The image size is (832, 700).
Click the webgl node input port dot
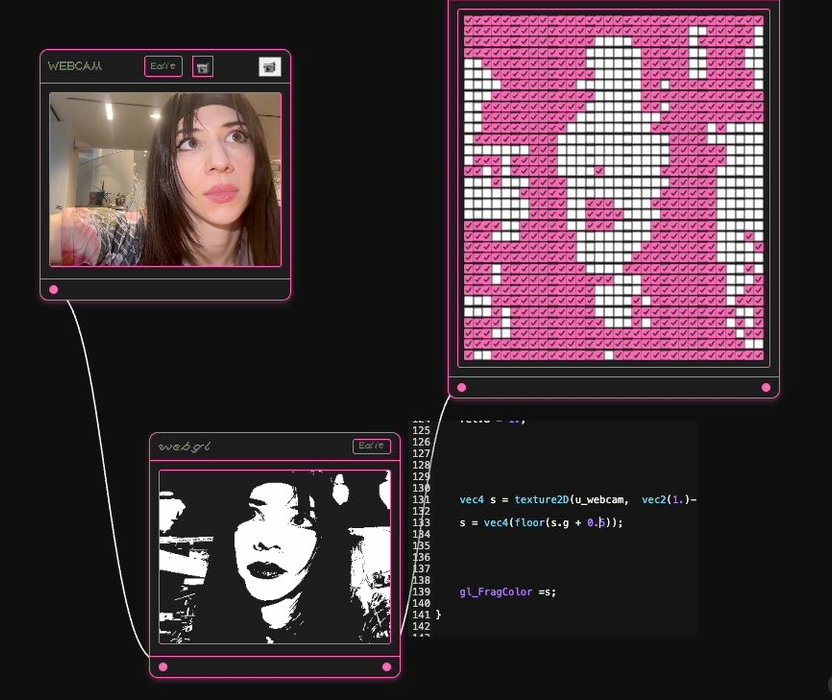click(163, 667)
